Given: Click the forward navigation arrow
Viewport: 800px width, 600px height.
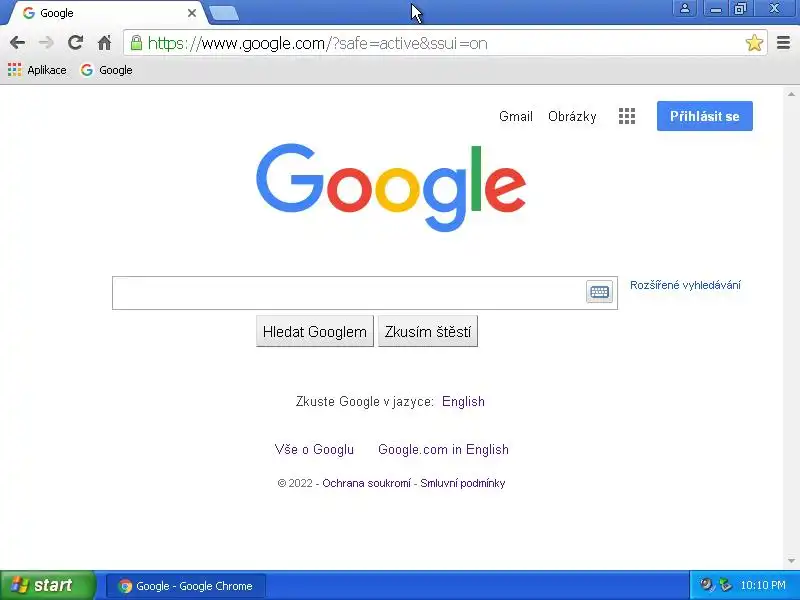Looking at the screenshot, I should click(46, 43).
